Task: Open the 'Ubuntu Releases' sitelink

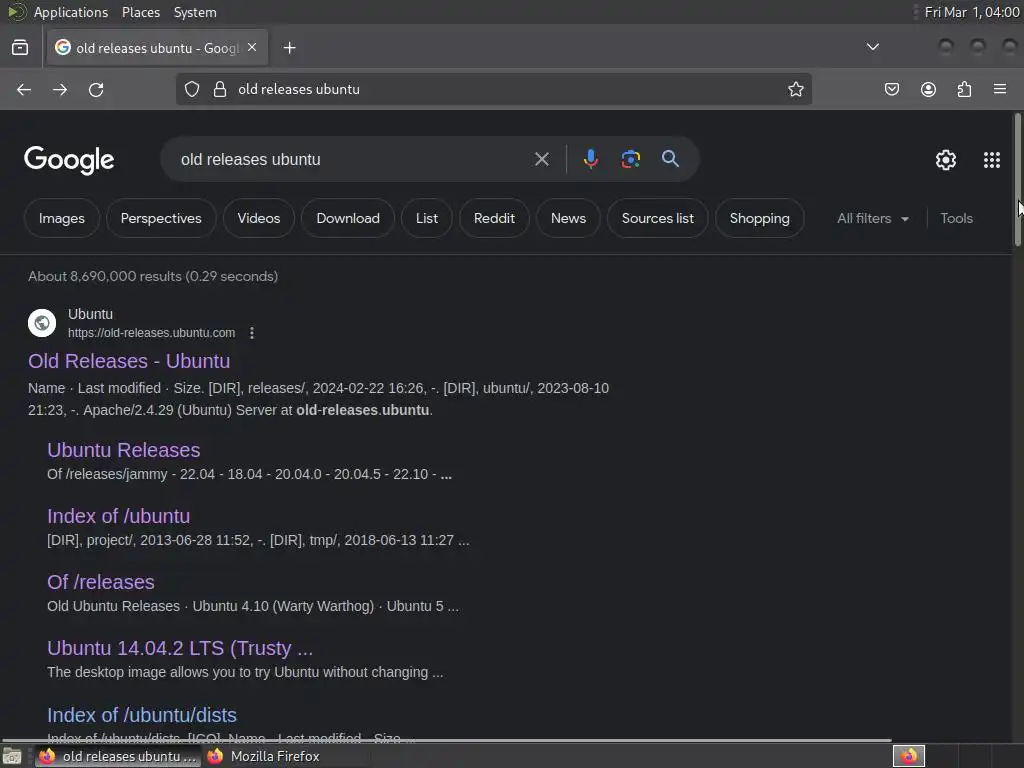Action: 123,450
